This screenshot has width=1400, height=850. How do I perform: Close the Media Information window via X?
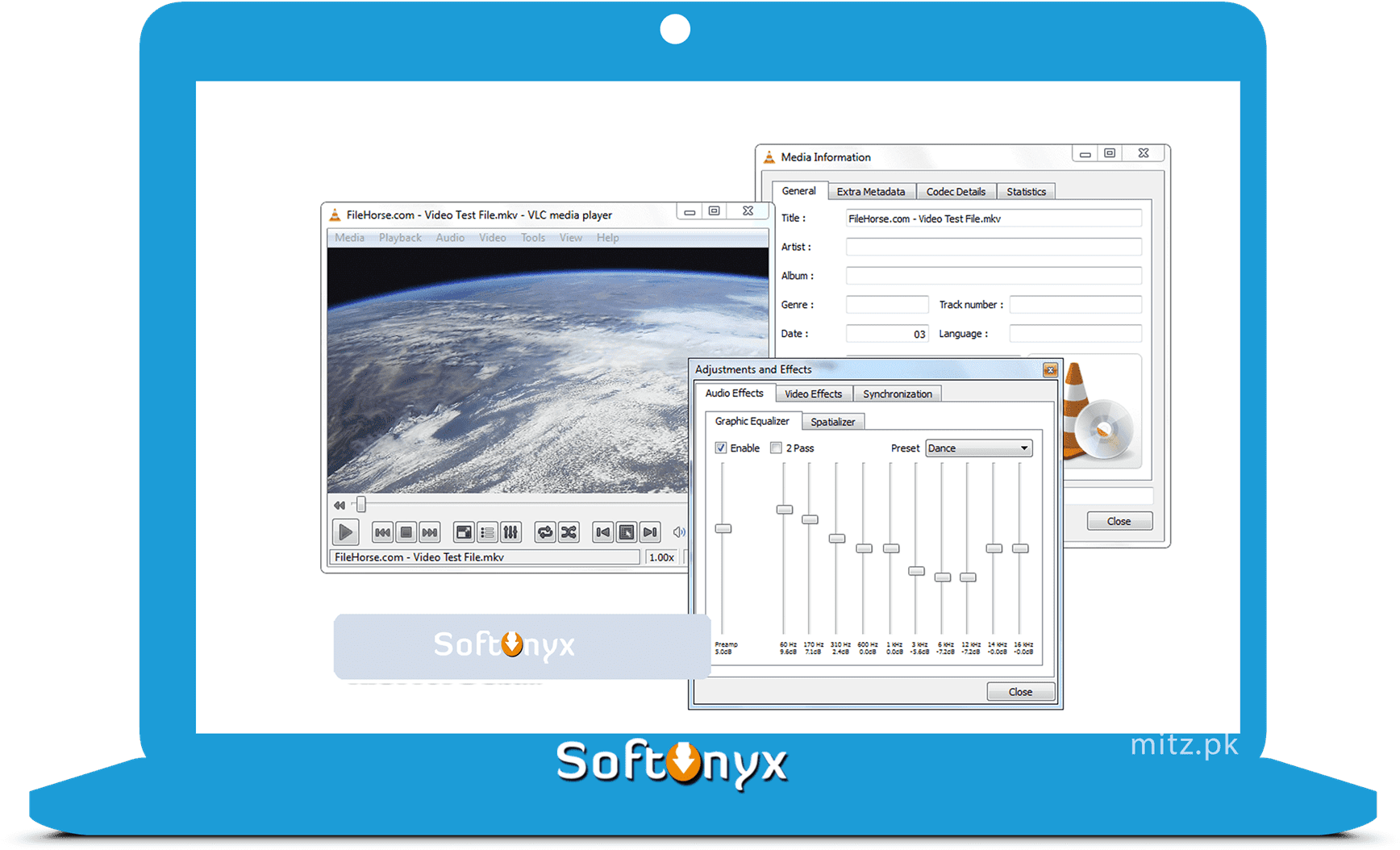tap(1144, 153)
